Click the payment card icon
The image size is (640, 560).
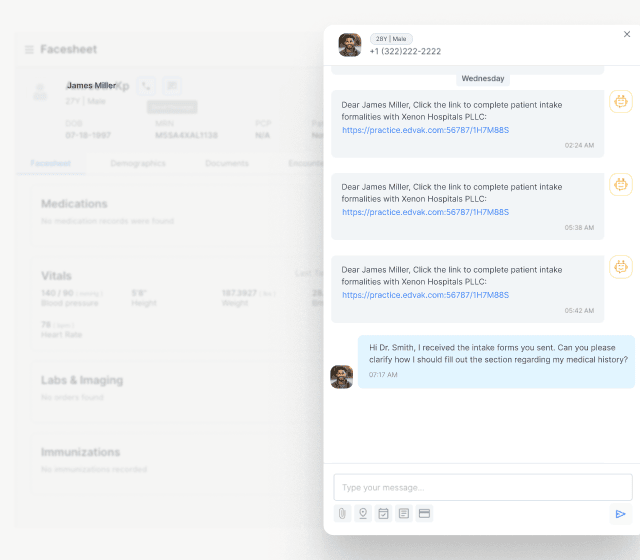click(x=424, y=513)
